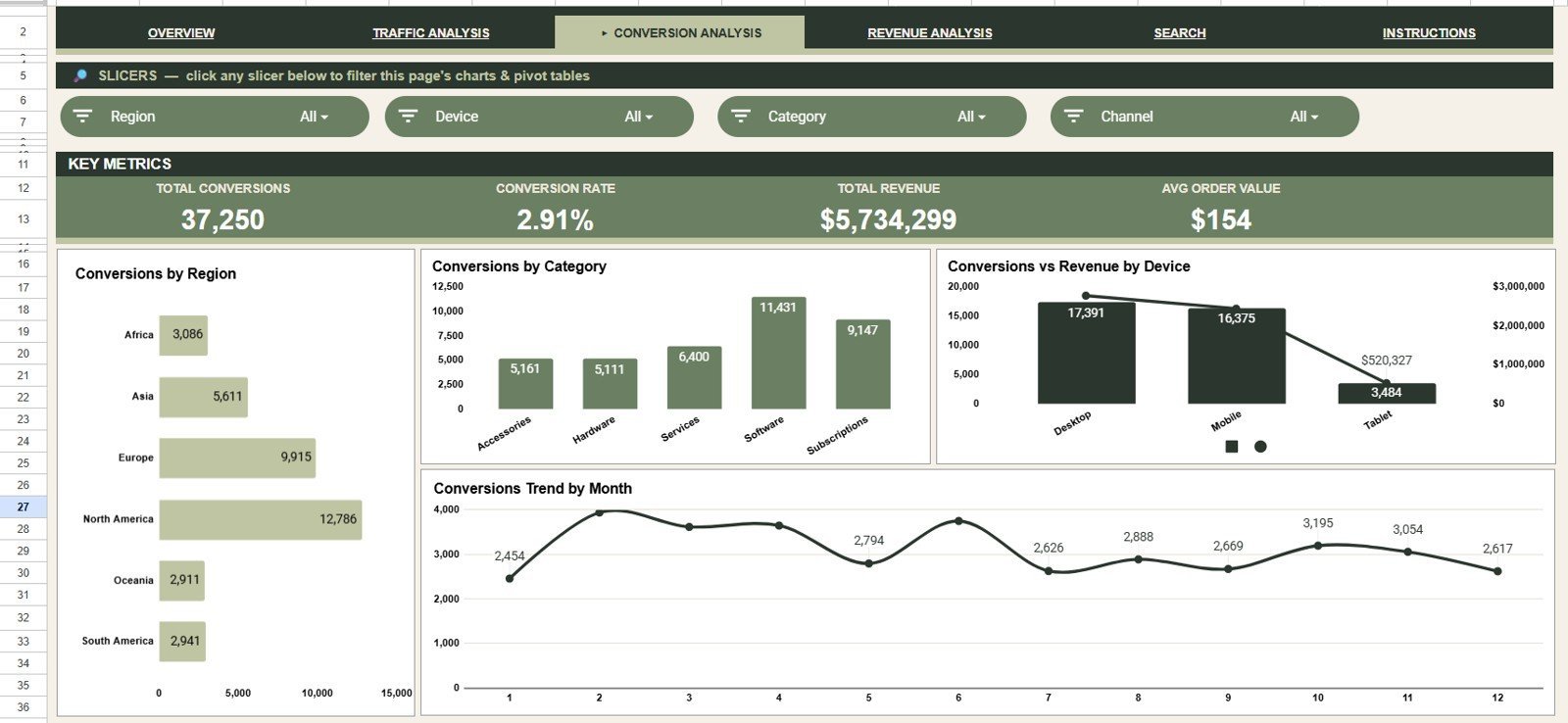This screenshot has width=1568, height=723.
Task: Select the Europe bar showing 9,915
Action: 237,458
